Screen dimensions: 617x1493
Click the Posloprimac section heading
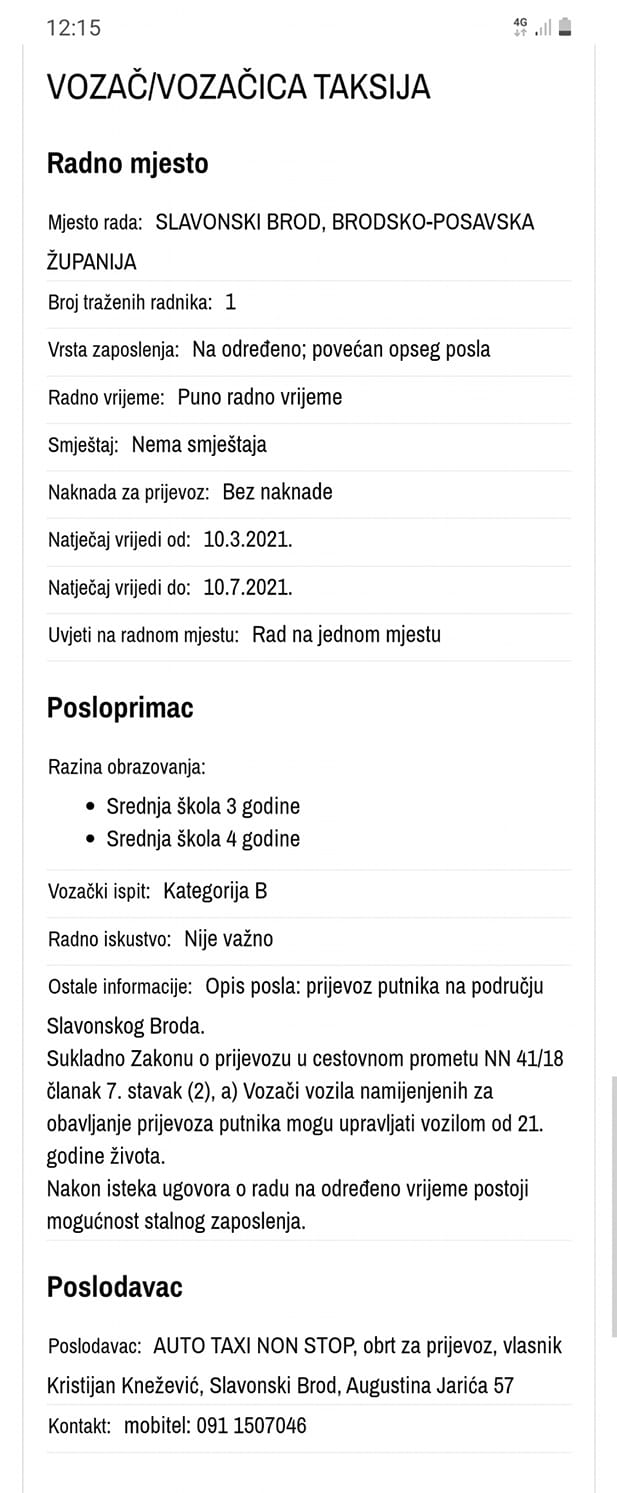pos(120,708)
